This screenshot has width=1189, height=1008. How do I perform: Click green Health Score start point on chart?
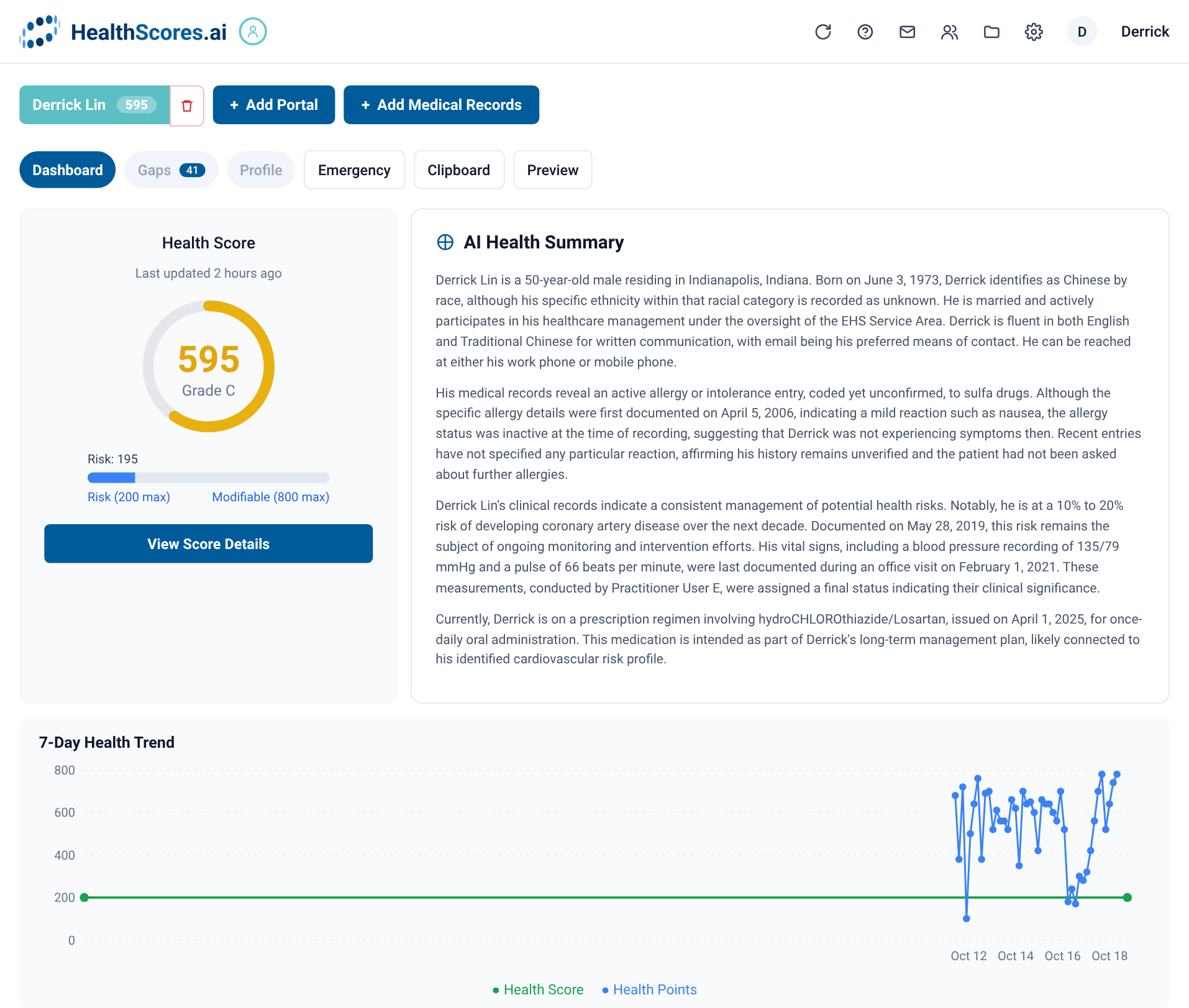coord(84,897)
